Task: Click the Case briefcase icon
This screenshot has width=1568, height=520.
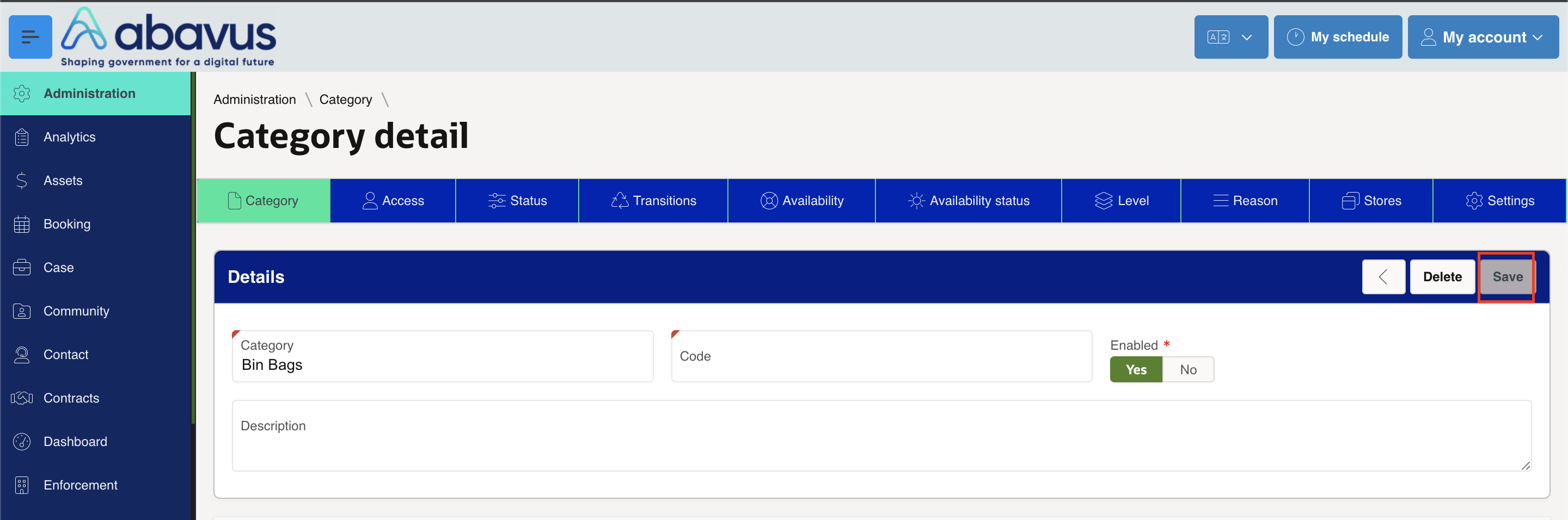Action: click(x=22, y=268)
